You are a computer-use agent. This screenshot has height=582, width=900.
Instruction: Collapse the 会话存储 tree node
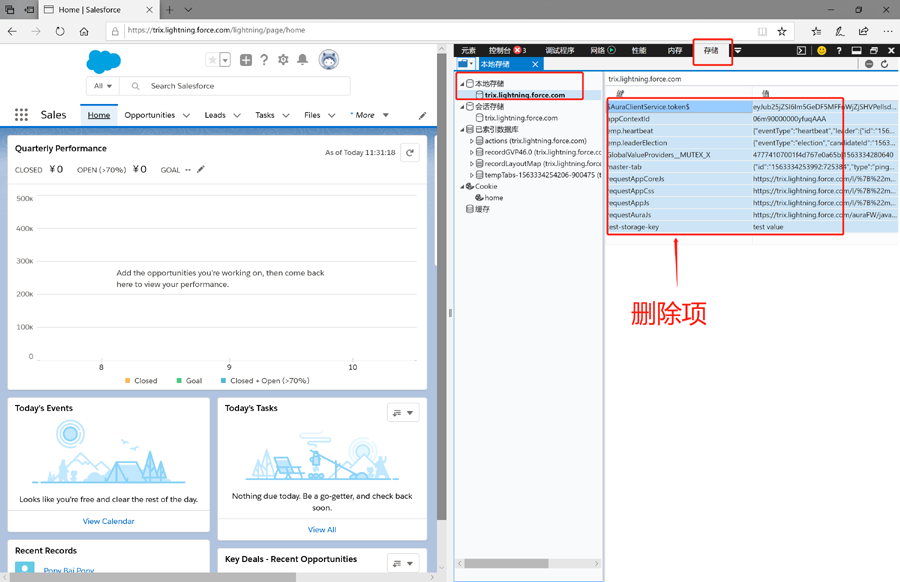(462, 107)
